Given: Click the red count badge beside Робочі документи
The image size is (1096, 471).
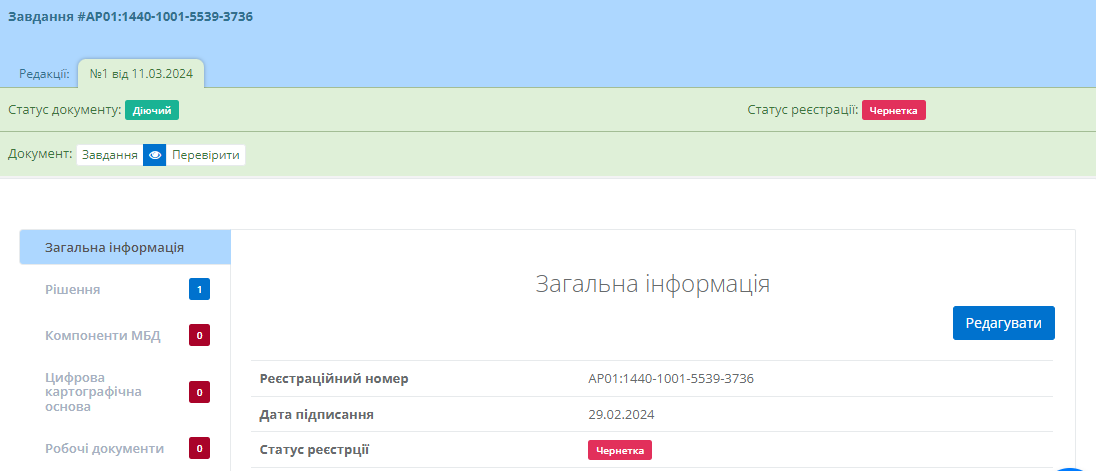Looking at the screenshot, I should (199, 449).
